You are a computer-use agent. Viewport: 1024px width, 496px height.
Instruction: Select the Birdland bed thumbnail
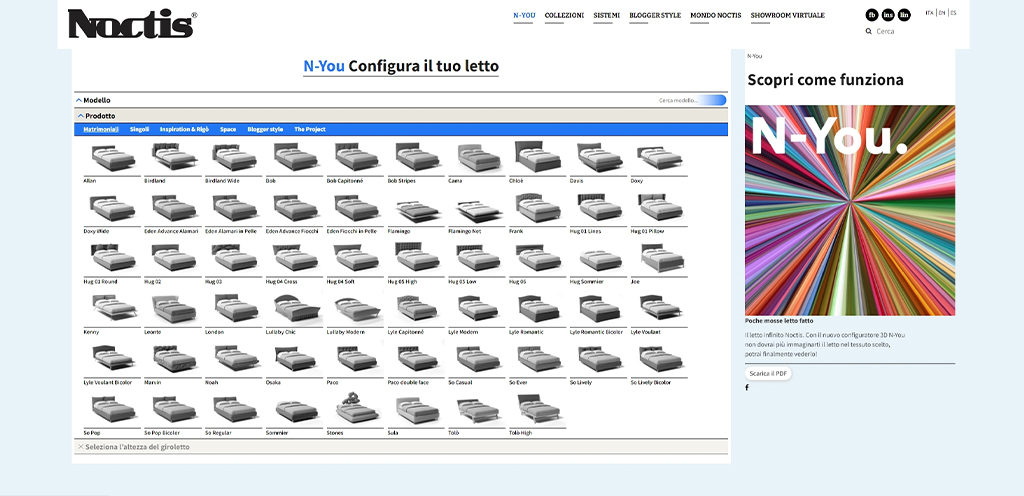pyautogui.click(x=173, y=158)
